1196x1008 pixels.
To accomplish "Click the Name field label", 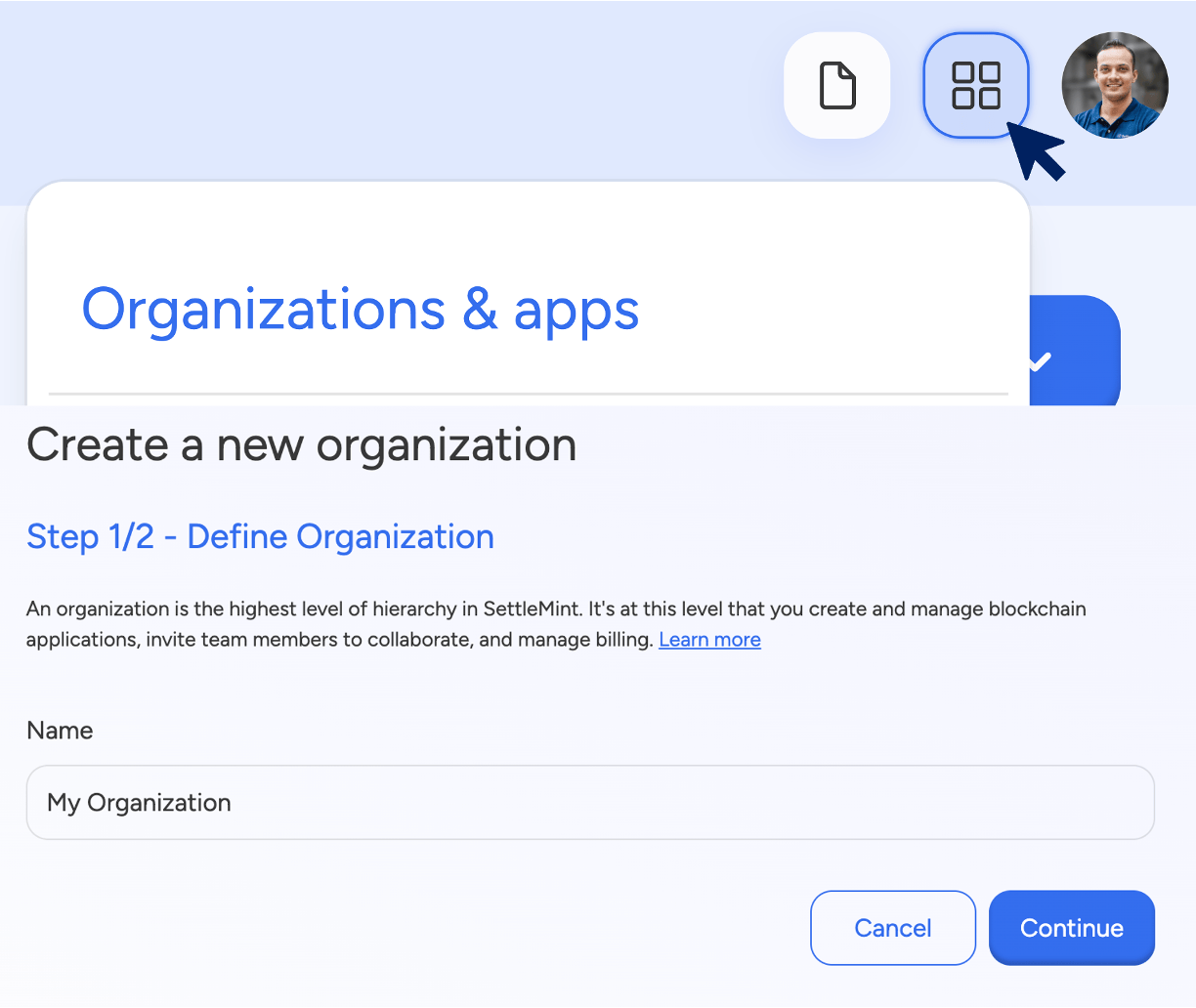I will (60, 731).
